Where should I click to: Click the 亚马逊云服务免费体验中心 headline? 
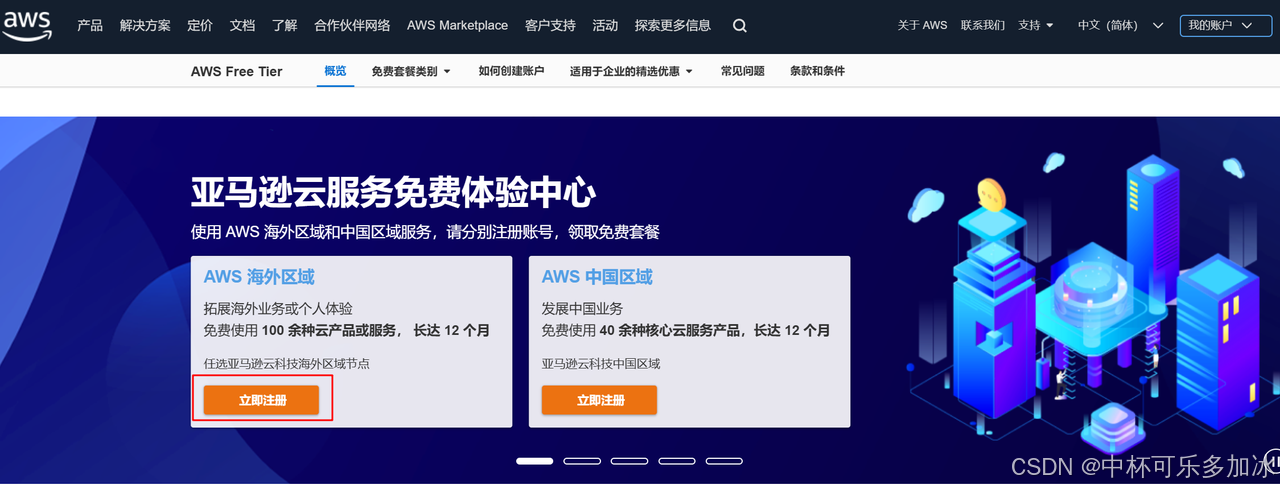tap(393, 192)
